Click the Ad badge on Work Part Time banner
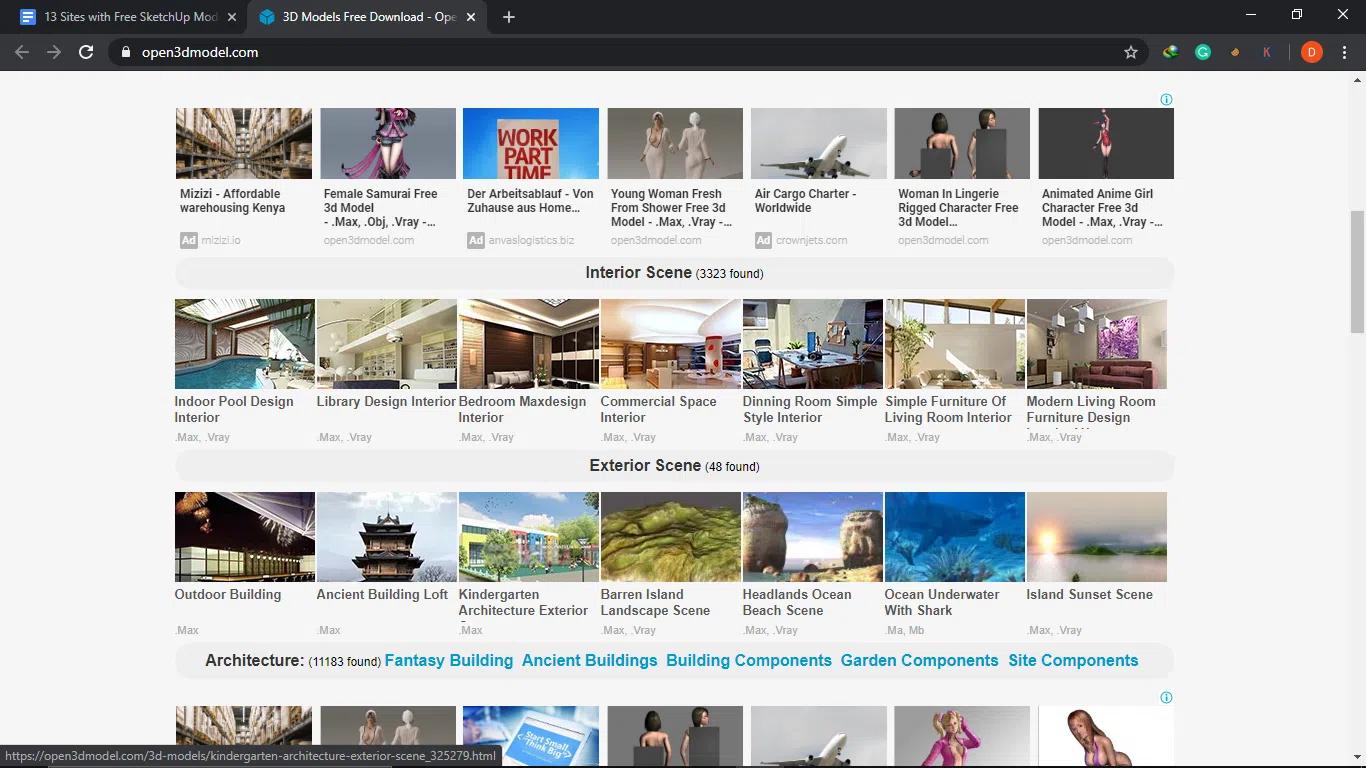1366x768 pixels. tap(475, 240)
